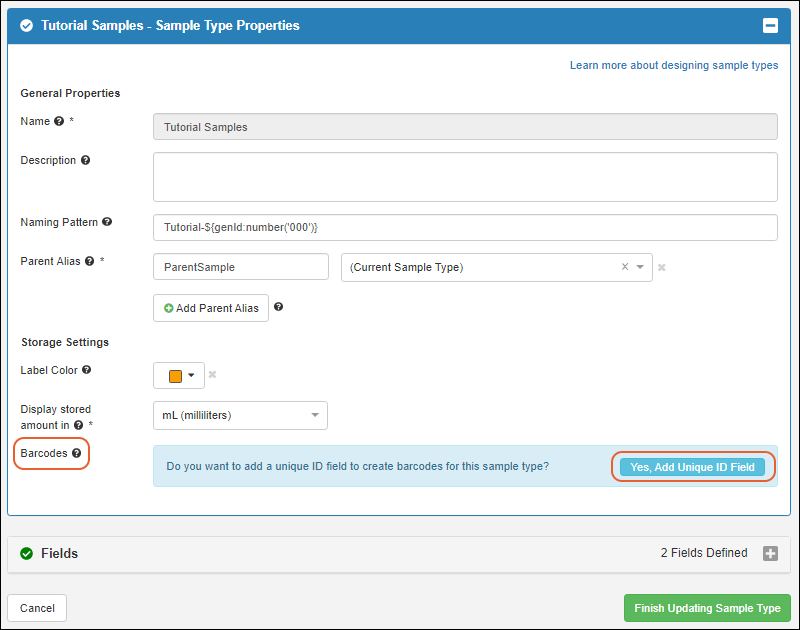Click the Naming Pattern help icon

click(x=107, y=222)
